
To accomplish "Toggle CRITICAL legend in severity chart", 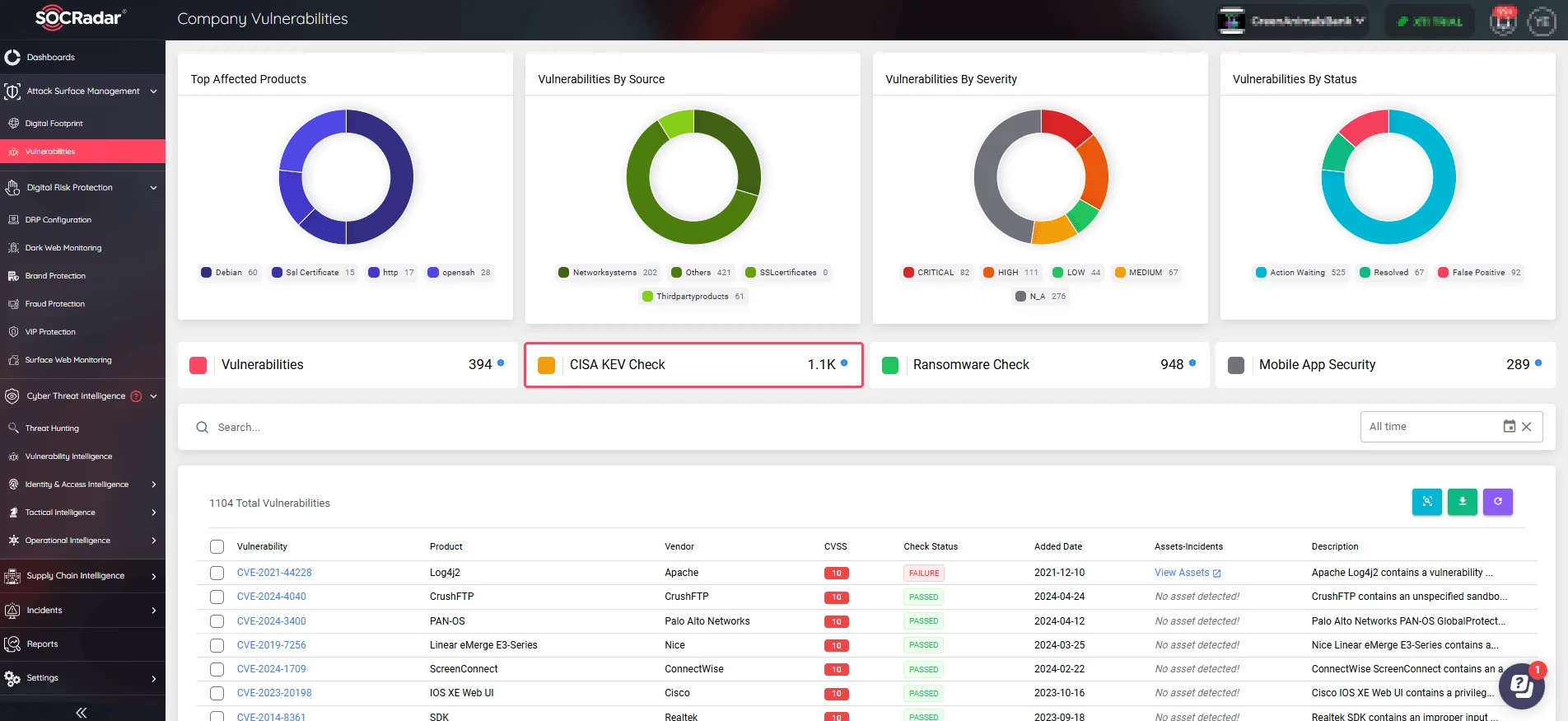I will pos(936,273).
